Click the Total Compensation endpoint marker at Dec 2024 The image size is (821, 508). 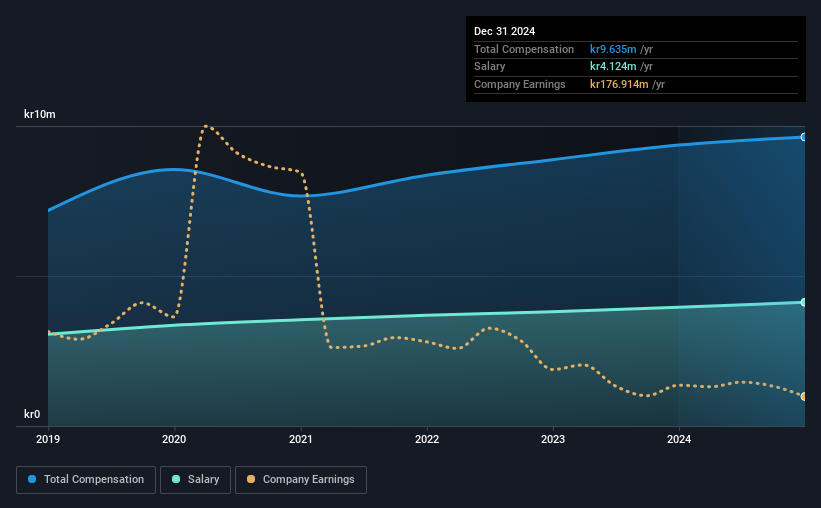pos(804,137)
